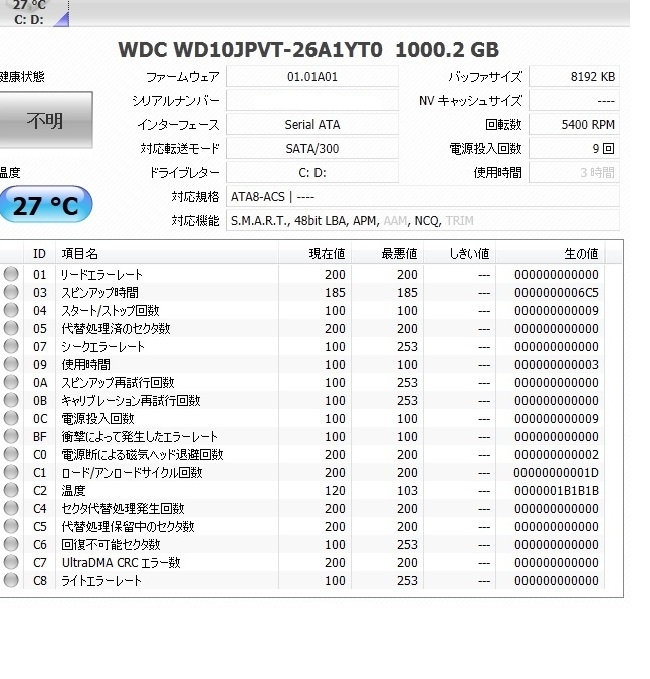Click the status circle for attribute 0C
This screenshot has width=650, height=679.
(11, 418)
